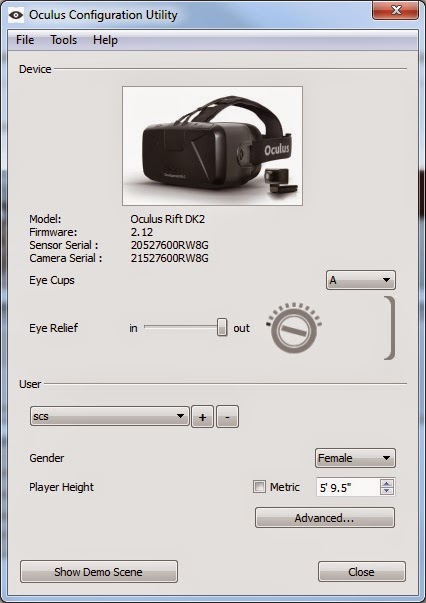Decrease player height with down arrow
The width and height of the screenshot is (426, 603).
tap(387, 491)
